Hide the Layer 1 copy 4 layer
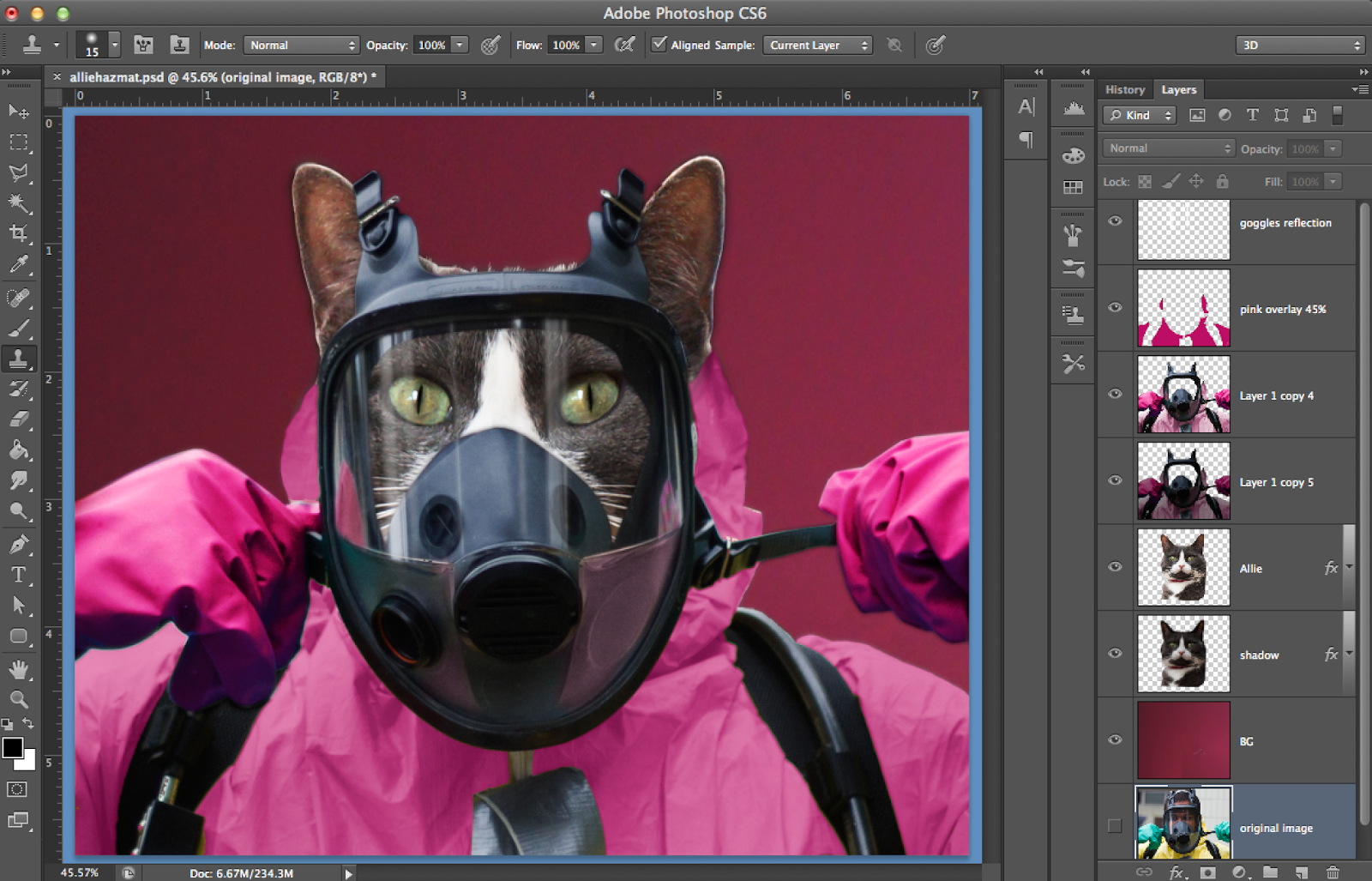This screenshot has width=1372, height=881. point(1115,394)
